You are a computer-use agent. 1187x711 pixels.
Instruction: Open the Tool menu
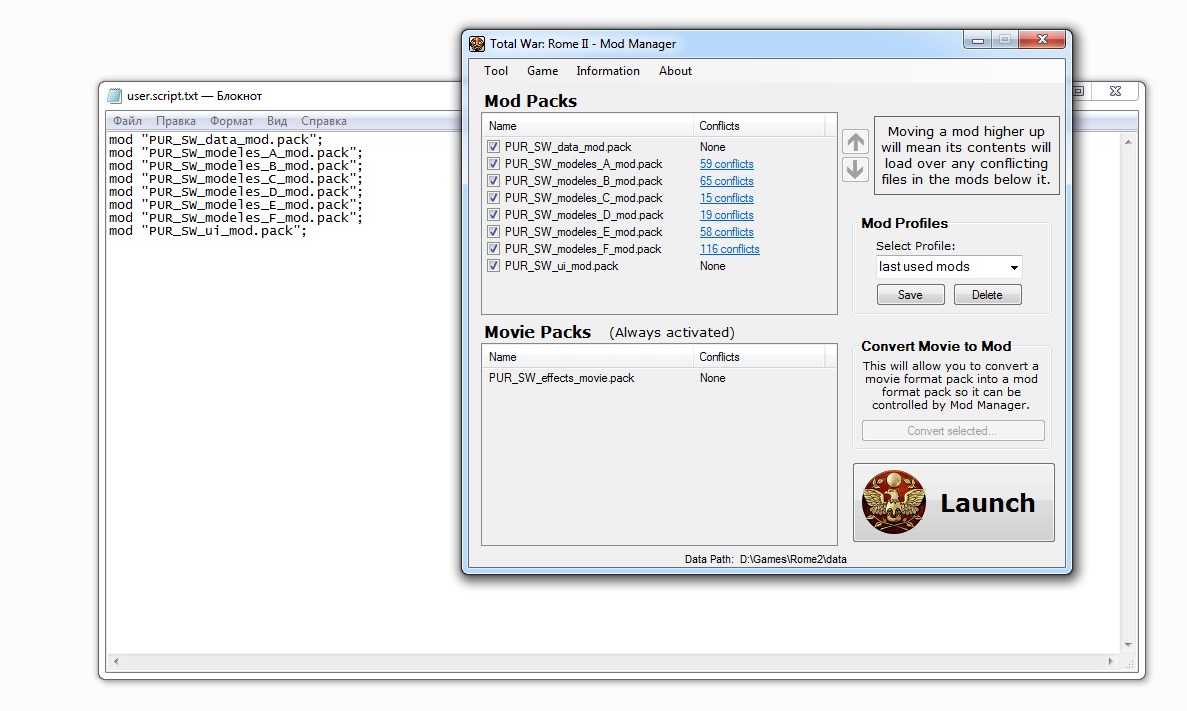click(x=496, y=71)
